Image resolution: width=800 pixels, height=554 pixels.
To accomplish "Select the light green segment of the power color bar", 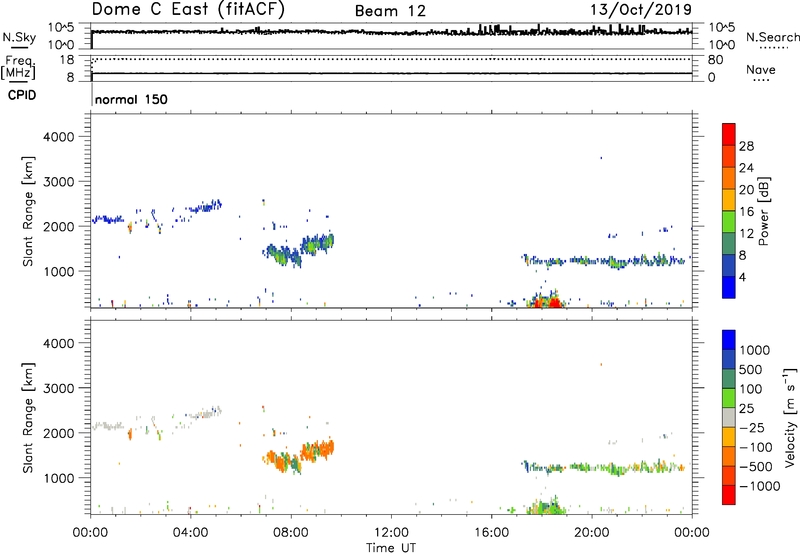I will [x=729, y=222].
